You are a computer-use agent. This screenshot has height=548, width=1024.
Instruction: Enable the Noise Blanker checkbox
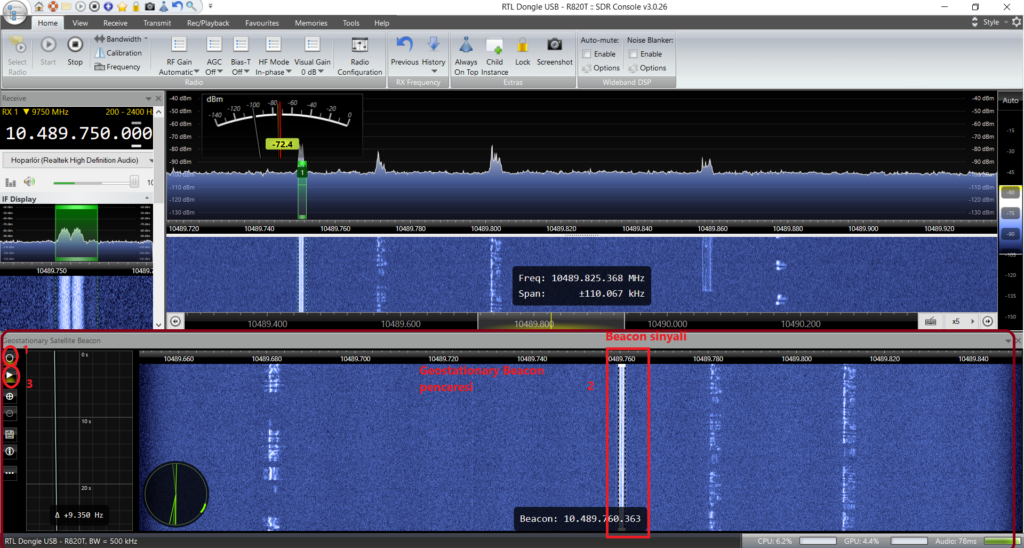(632, 54)
